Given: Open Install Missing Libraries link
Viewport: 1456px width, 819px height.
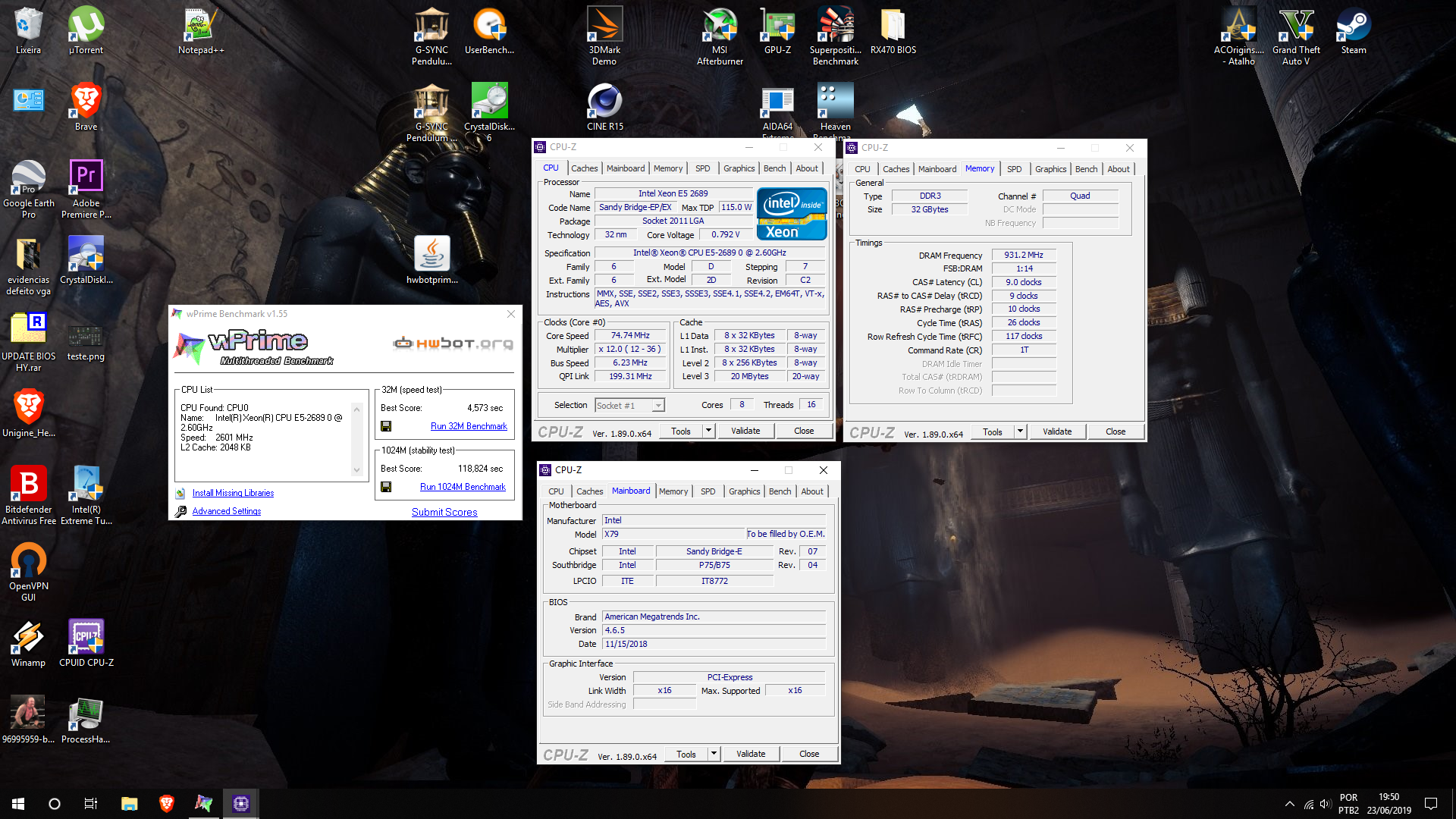Looking at the screenshot, I should tap(233, 493).
